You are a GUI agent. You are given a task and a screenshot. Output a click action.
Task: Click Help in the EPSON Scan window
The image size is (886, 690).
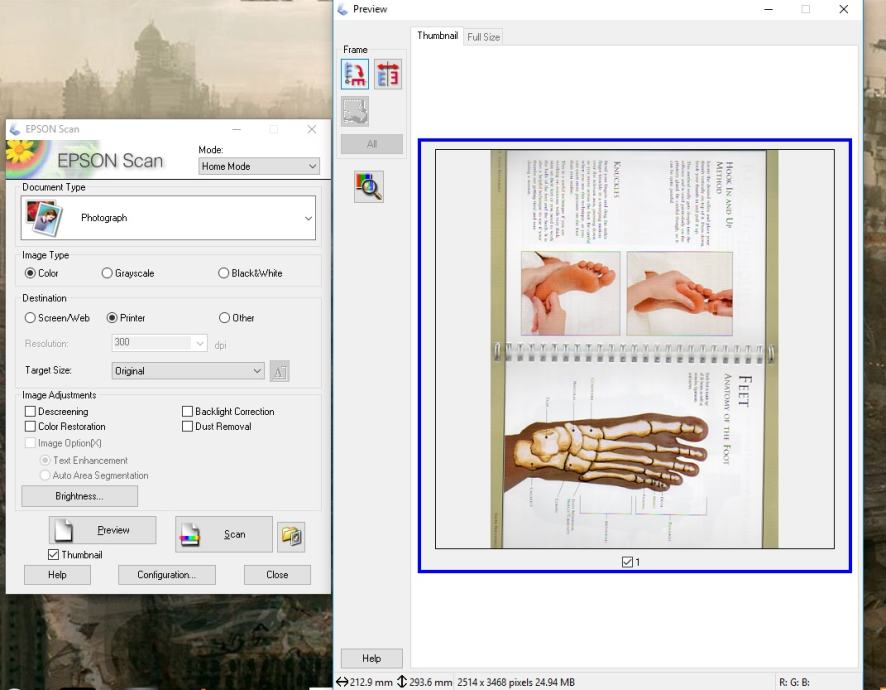[x=57, y=575]
